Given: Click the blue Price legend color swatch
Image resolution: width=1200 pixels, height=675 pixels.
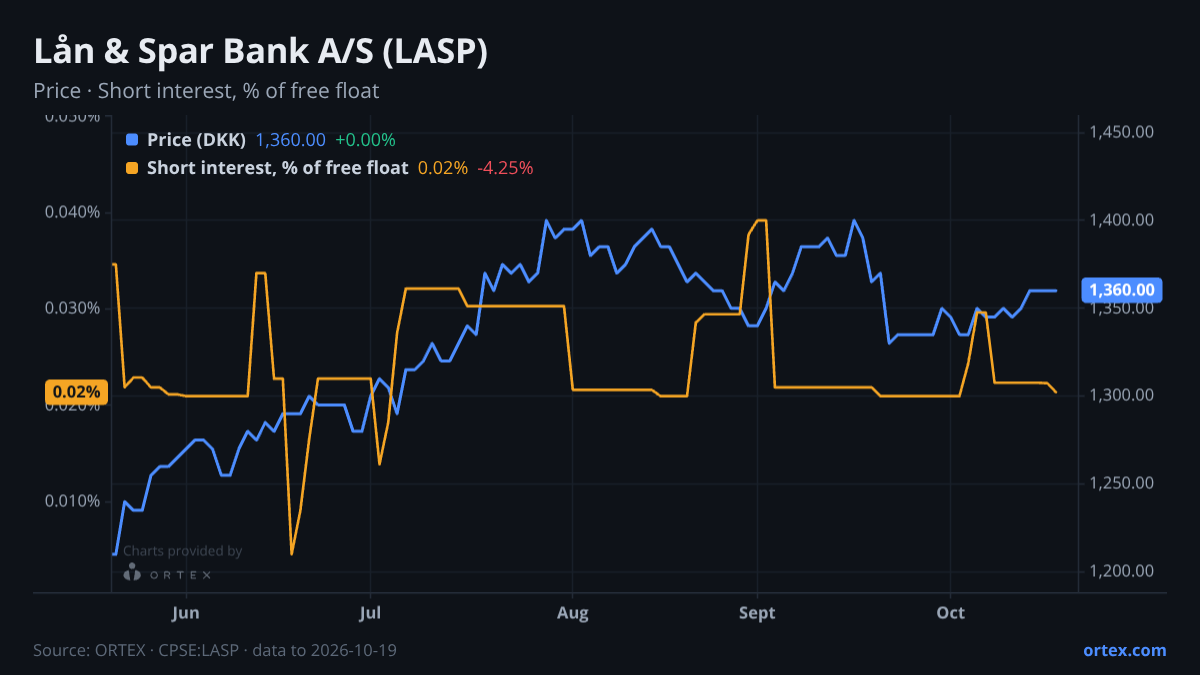Looking at the screenshot, I should coord(132,140).
